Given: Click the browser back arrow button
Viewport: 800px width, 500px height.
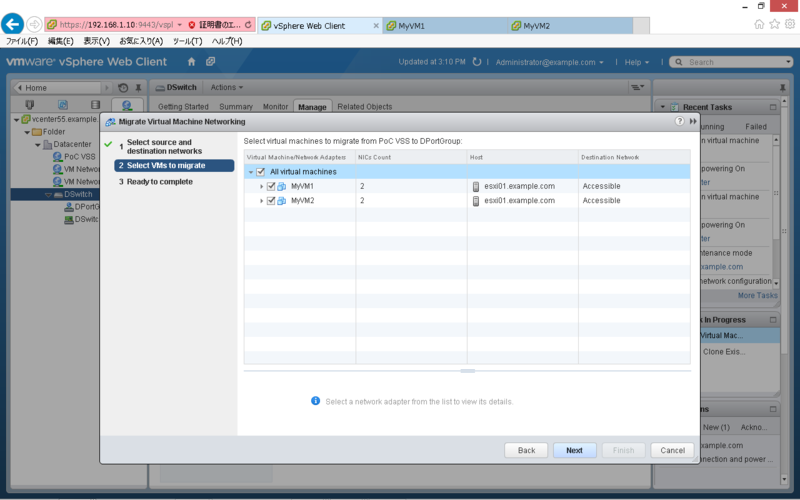Looking at the screenshot, I should (x=12, y=24).
